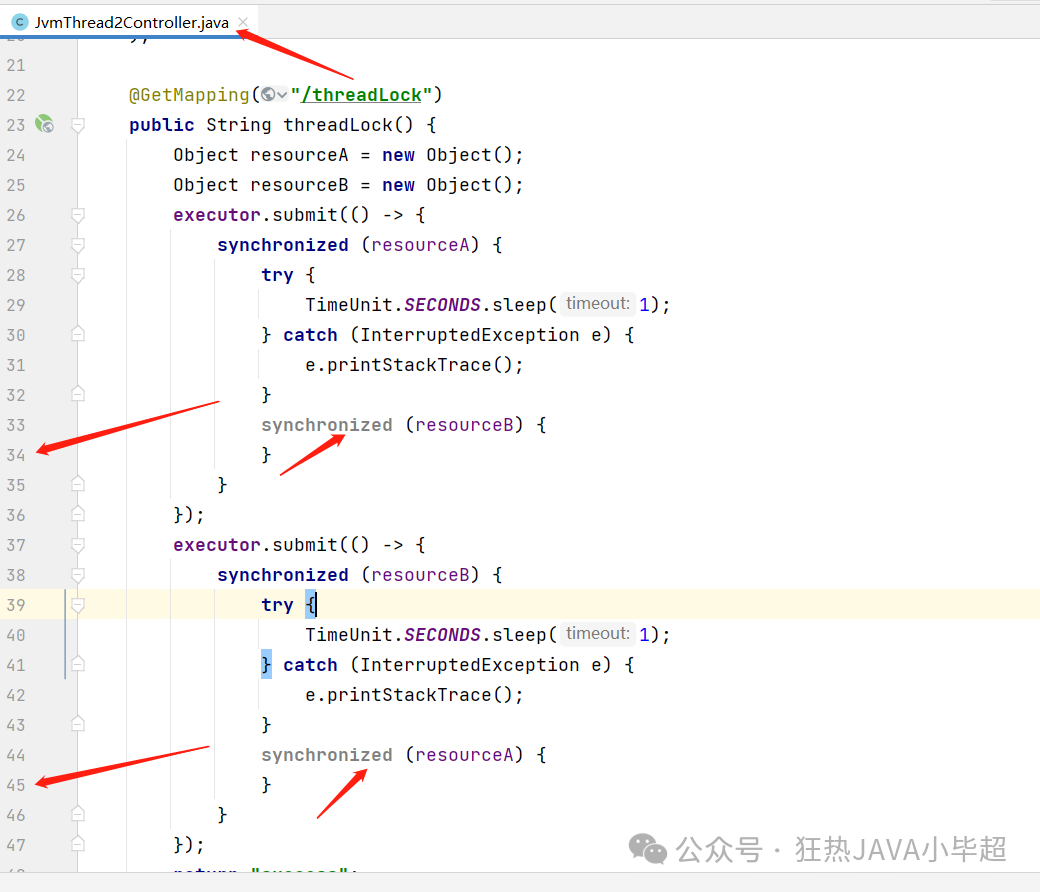Click line number 24 in the gutter
This screenshot has width=1040, height=892.
click(16, 155)
